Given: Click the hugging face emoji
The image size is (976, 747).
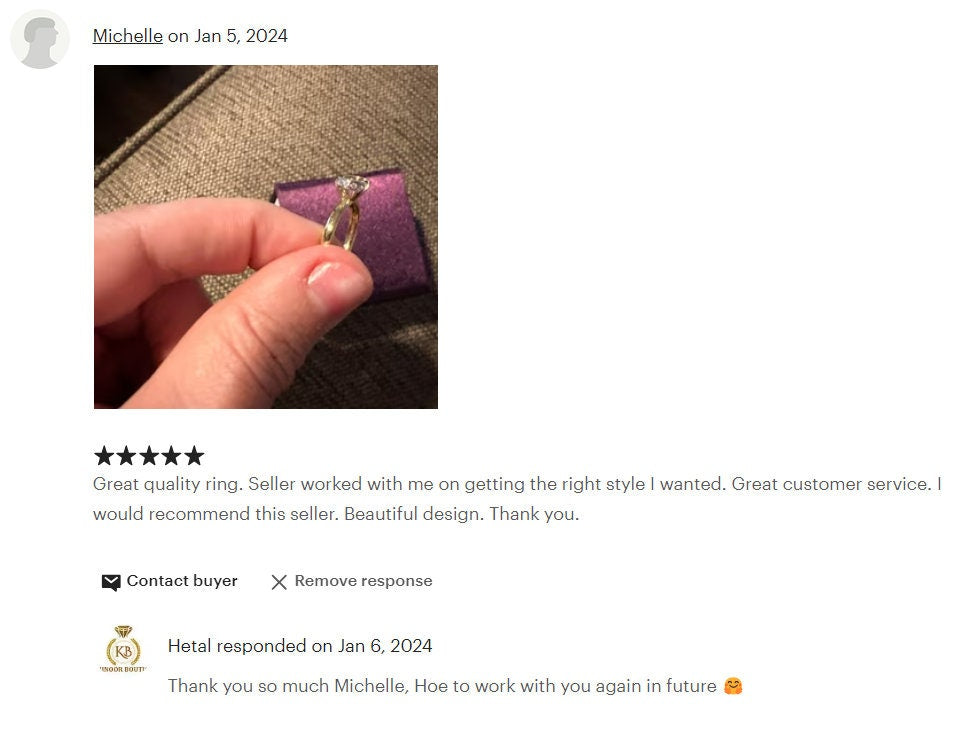Looking at the screenshot, I should (x=733, y=686).
